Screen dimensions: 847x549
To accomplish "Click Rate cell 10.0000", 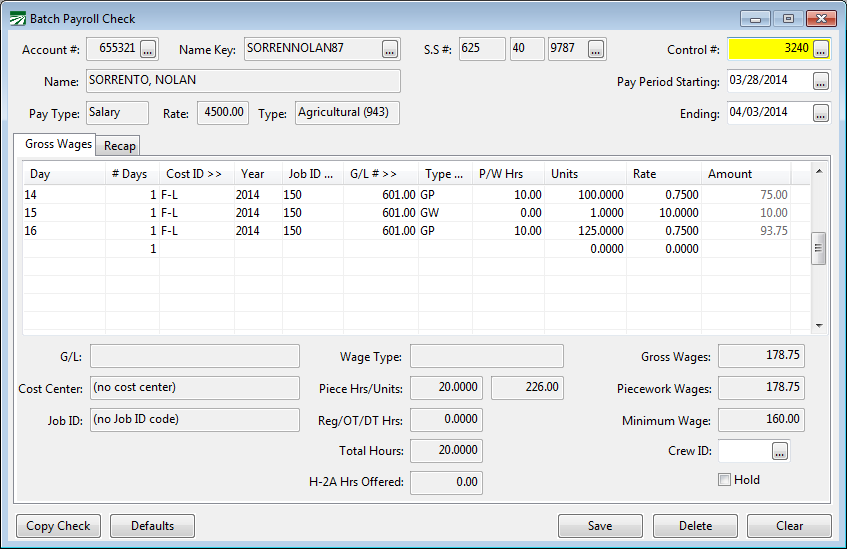I will click(x=664, y=213).
